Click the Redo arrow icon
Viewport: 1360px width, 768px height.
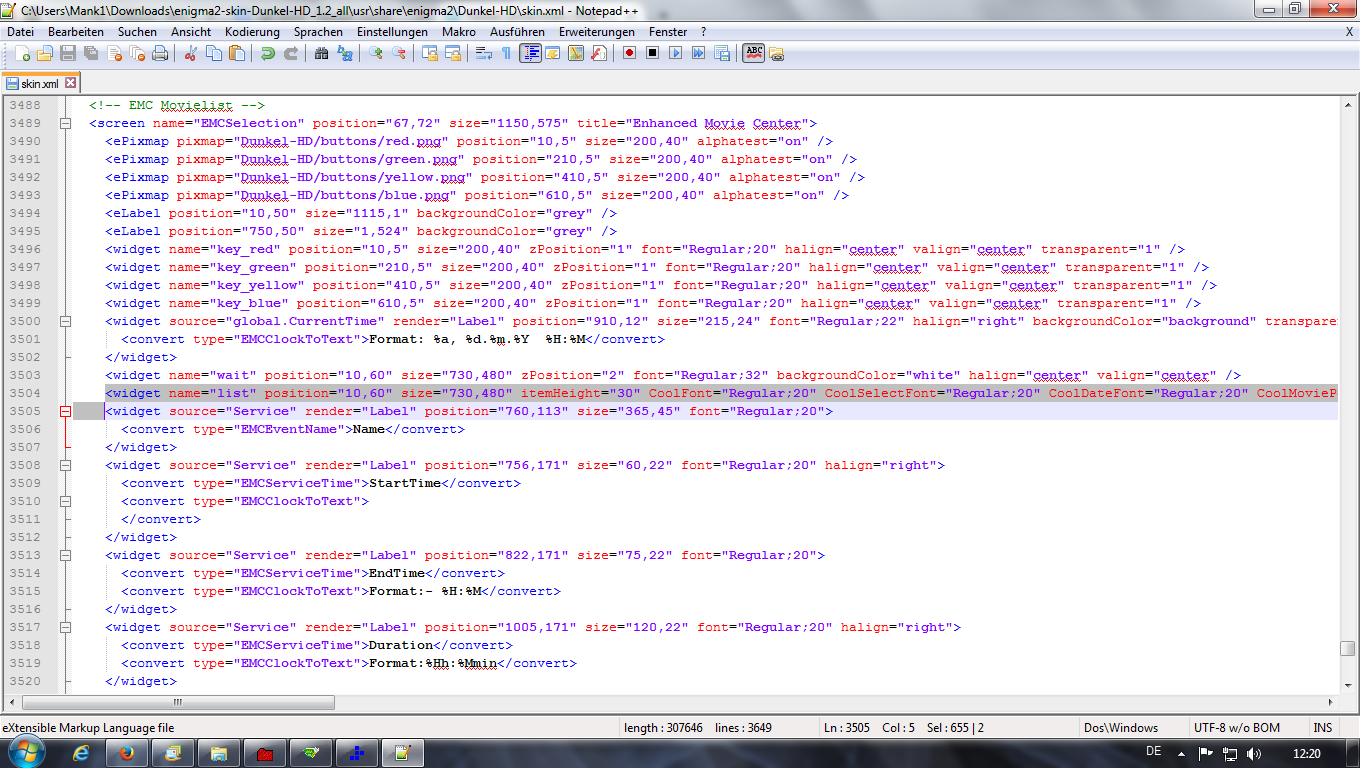tap(291, 53)
